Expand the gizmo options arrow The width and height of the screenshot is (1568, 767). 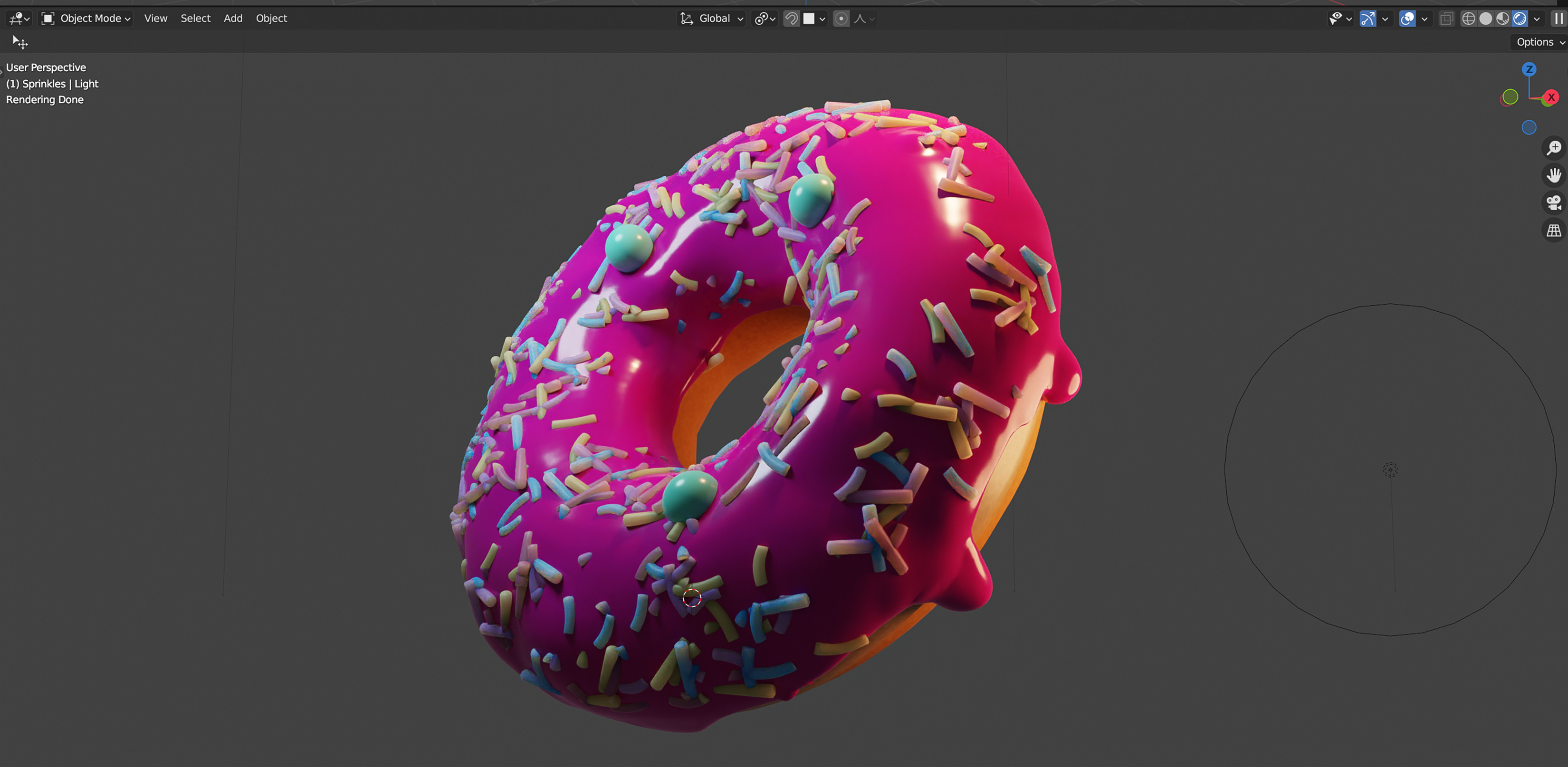click(1385, 19)
